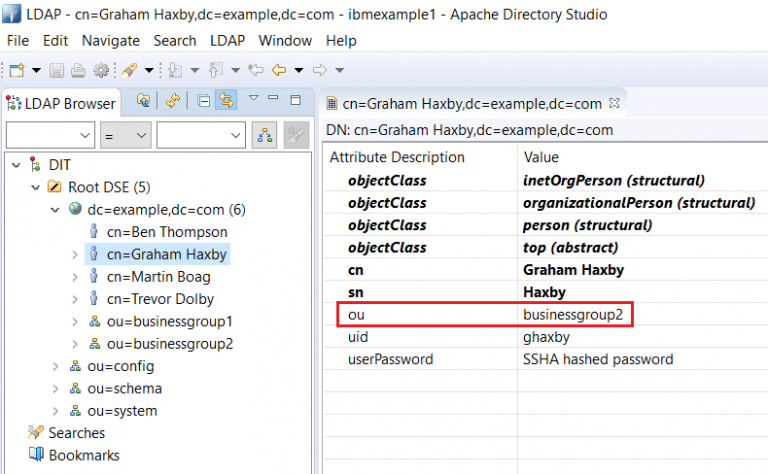
Task: Open the Window menu
Action: tap(286, 41)
